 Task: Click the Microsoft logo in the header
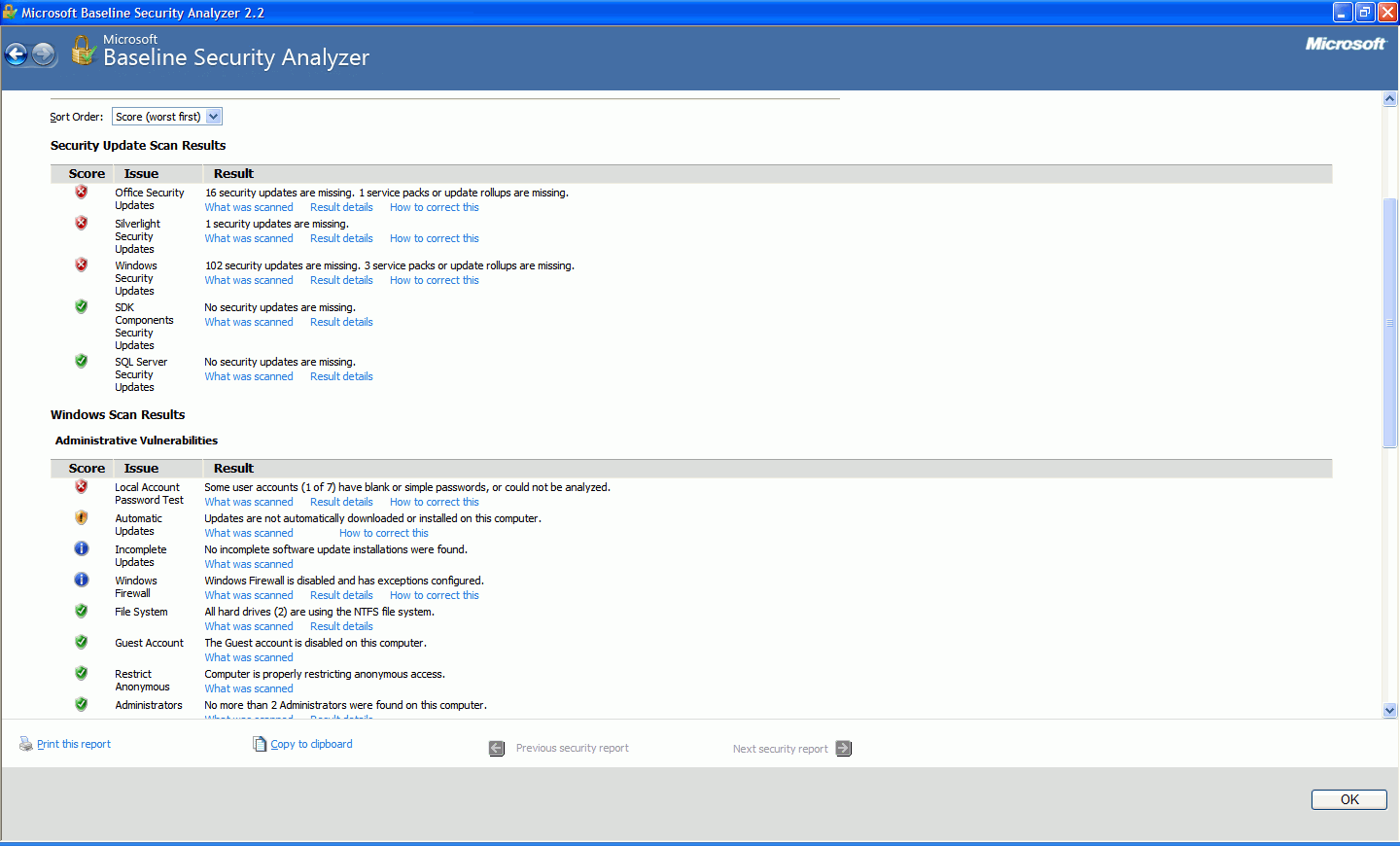(x=1346, y=44)
